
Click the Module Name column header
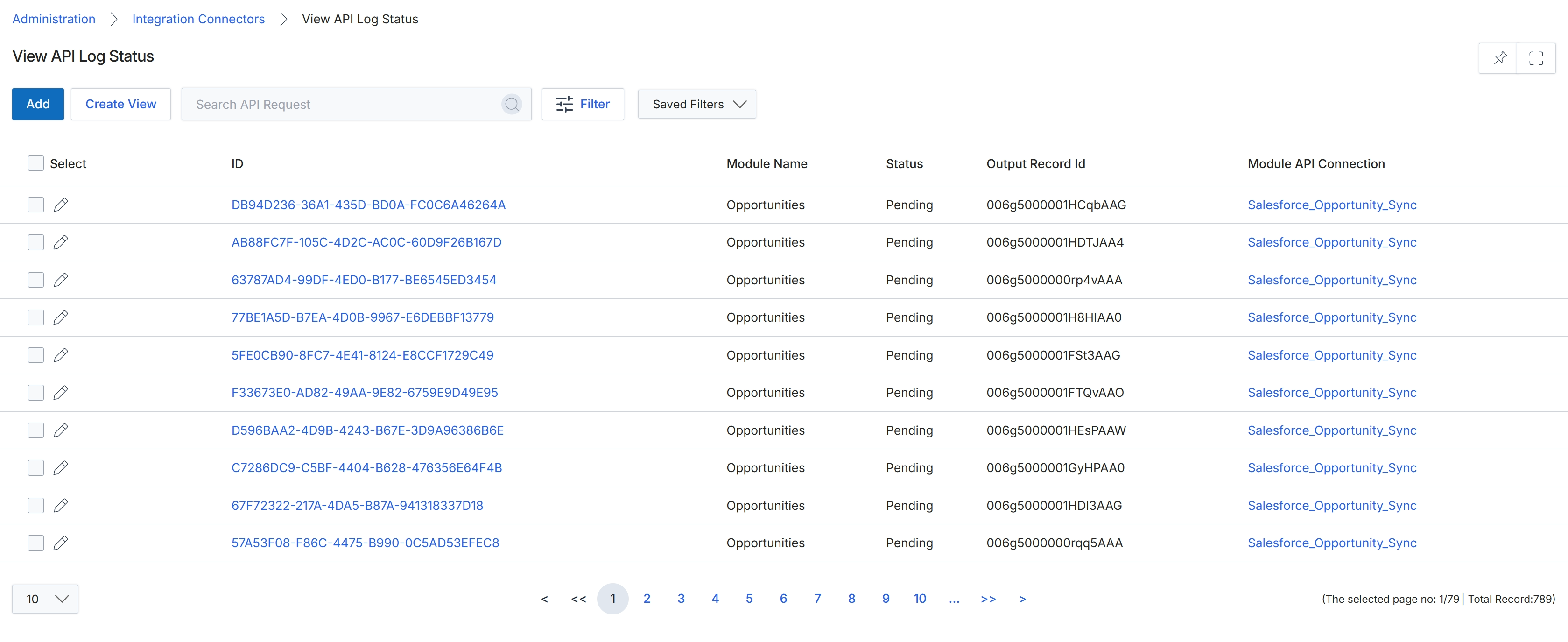coord(767,164)
